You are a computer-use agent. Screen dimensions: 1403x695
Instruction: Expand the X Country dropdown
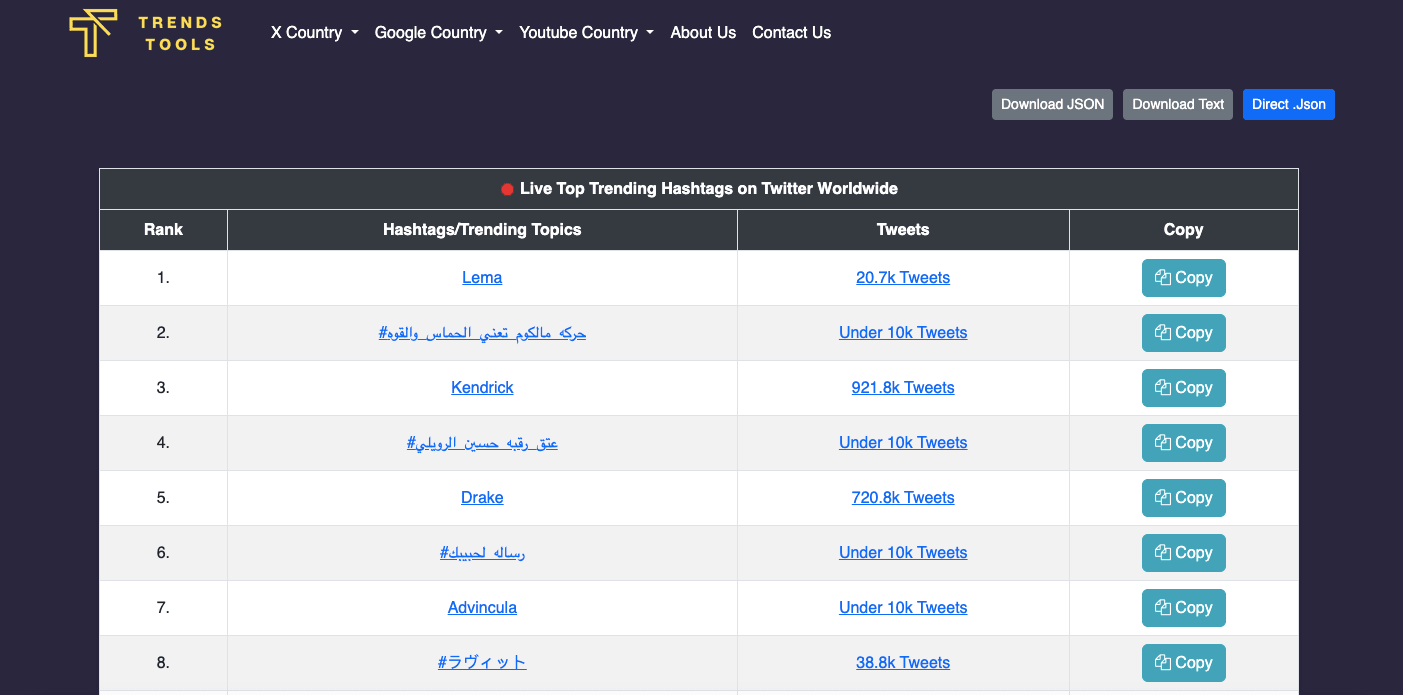(314, 33)
